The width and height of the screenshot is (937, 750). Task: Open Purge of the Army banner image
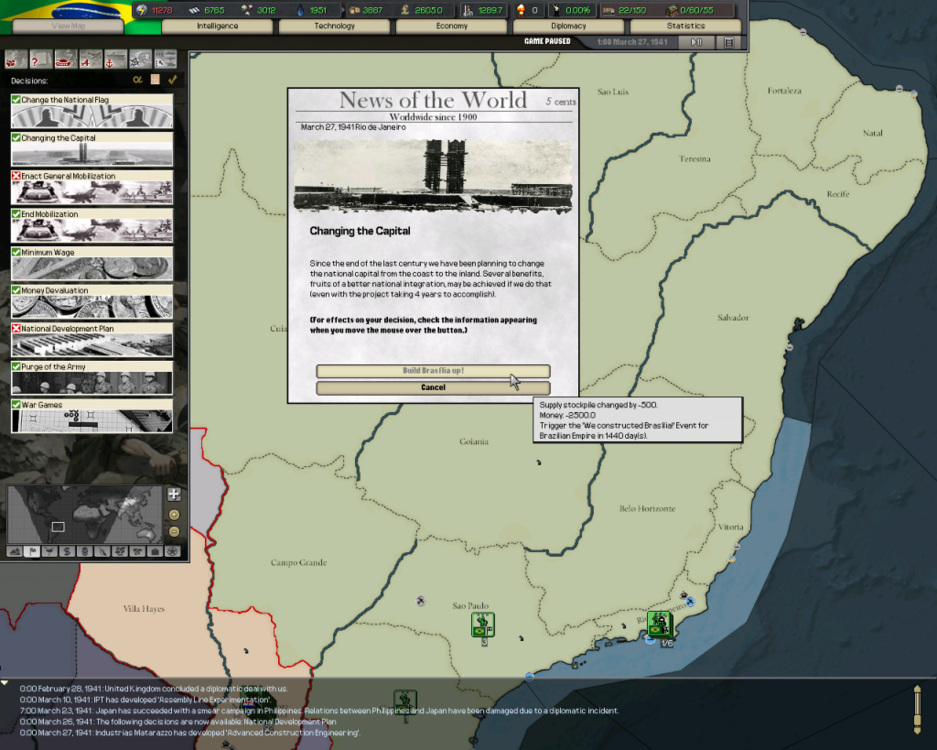tap(92, 382)
